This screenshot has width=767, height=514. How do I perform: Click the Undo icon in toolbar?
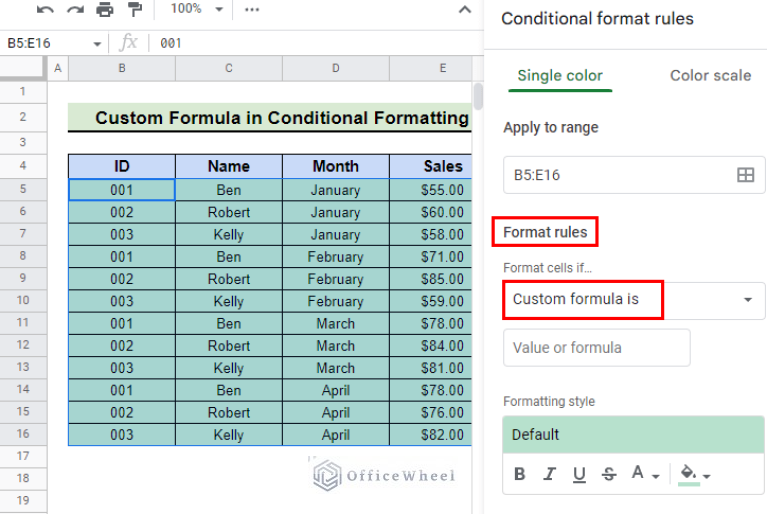45,10
